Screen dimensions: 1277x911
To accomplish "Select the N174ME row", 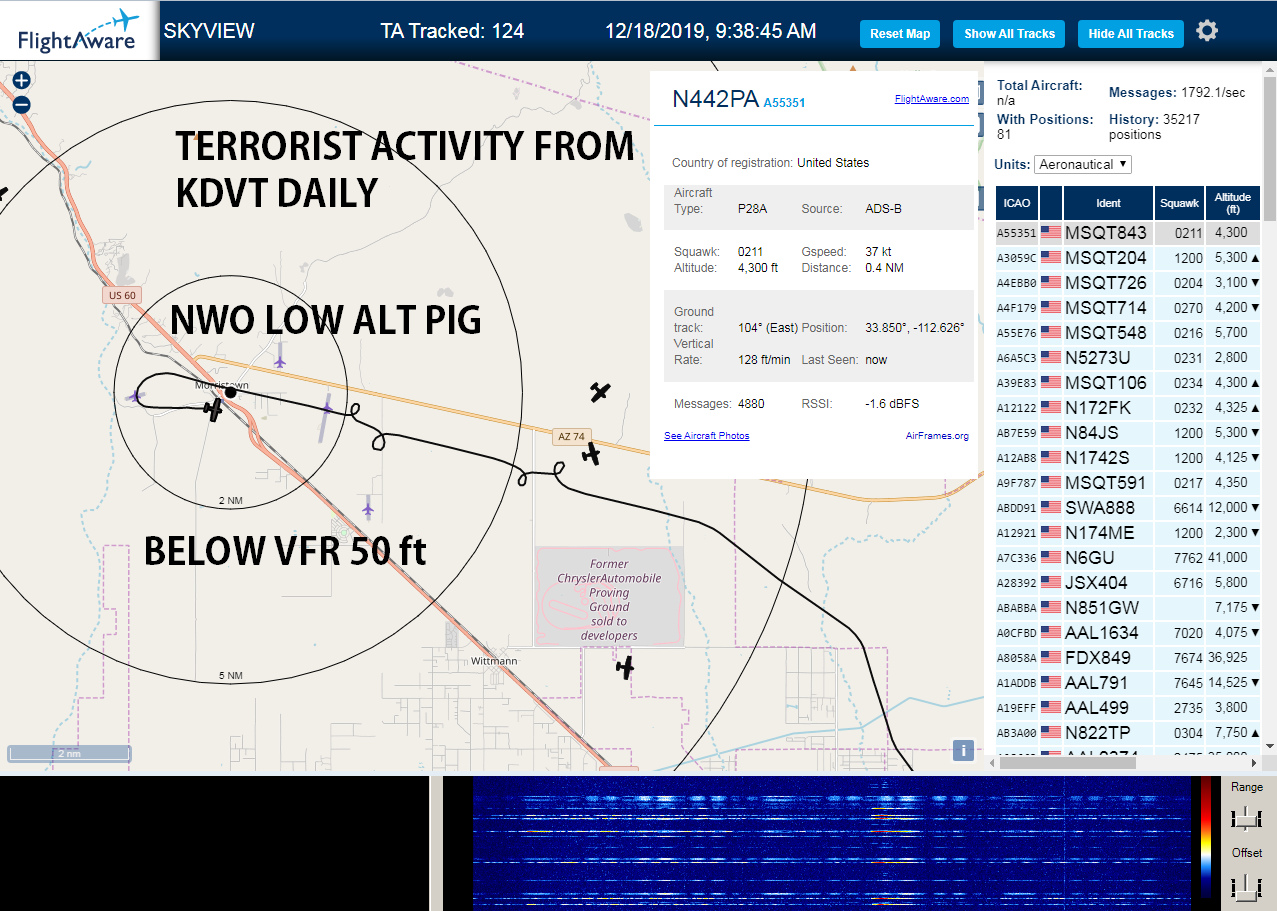I will click(1128, 533).
